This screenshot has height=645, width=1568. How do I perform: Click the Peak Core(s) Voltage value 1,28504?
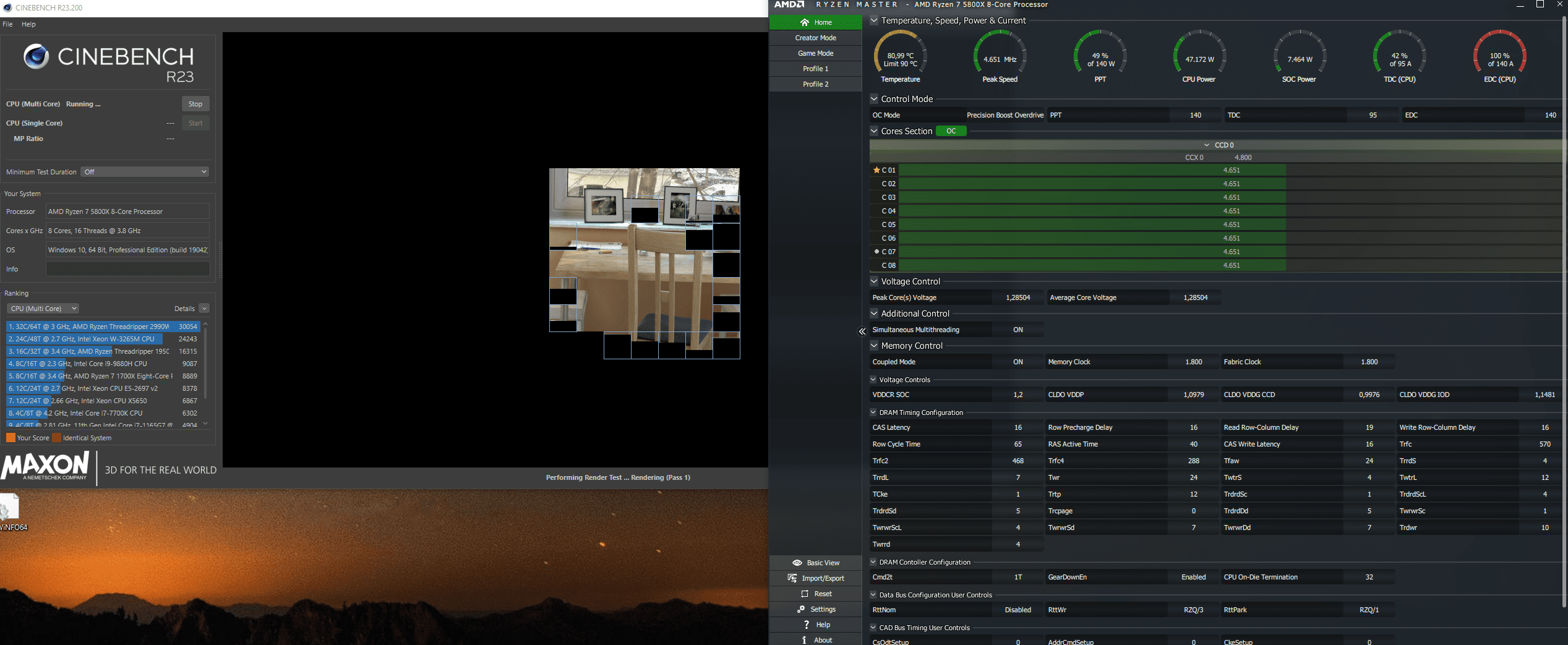tap(1018, 298)
